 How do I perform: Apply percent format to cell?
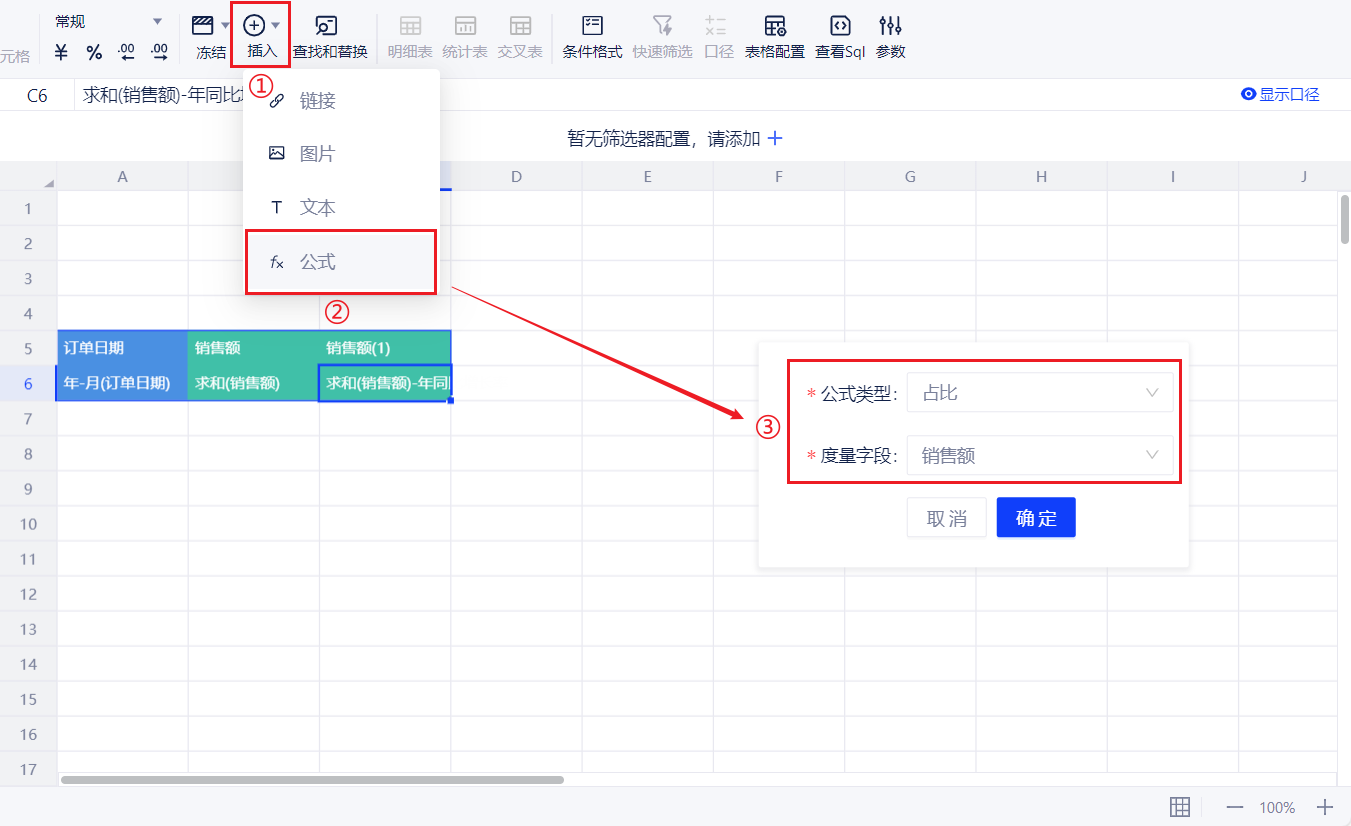94,52
